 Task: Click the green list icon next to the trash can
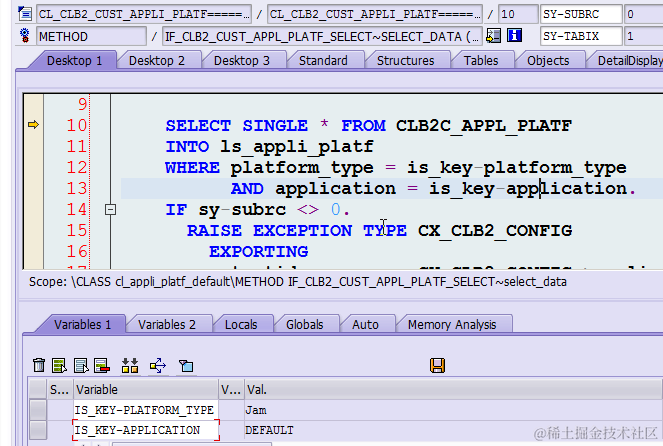(x=59, y=365)
